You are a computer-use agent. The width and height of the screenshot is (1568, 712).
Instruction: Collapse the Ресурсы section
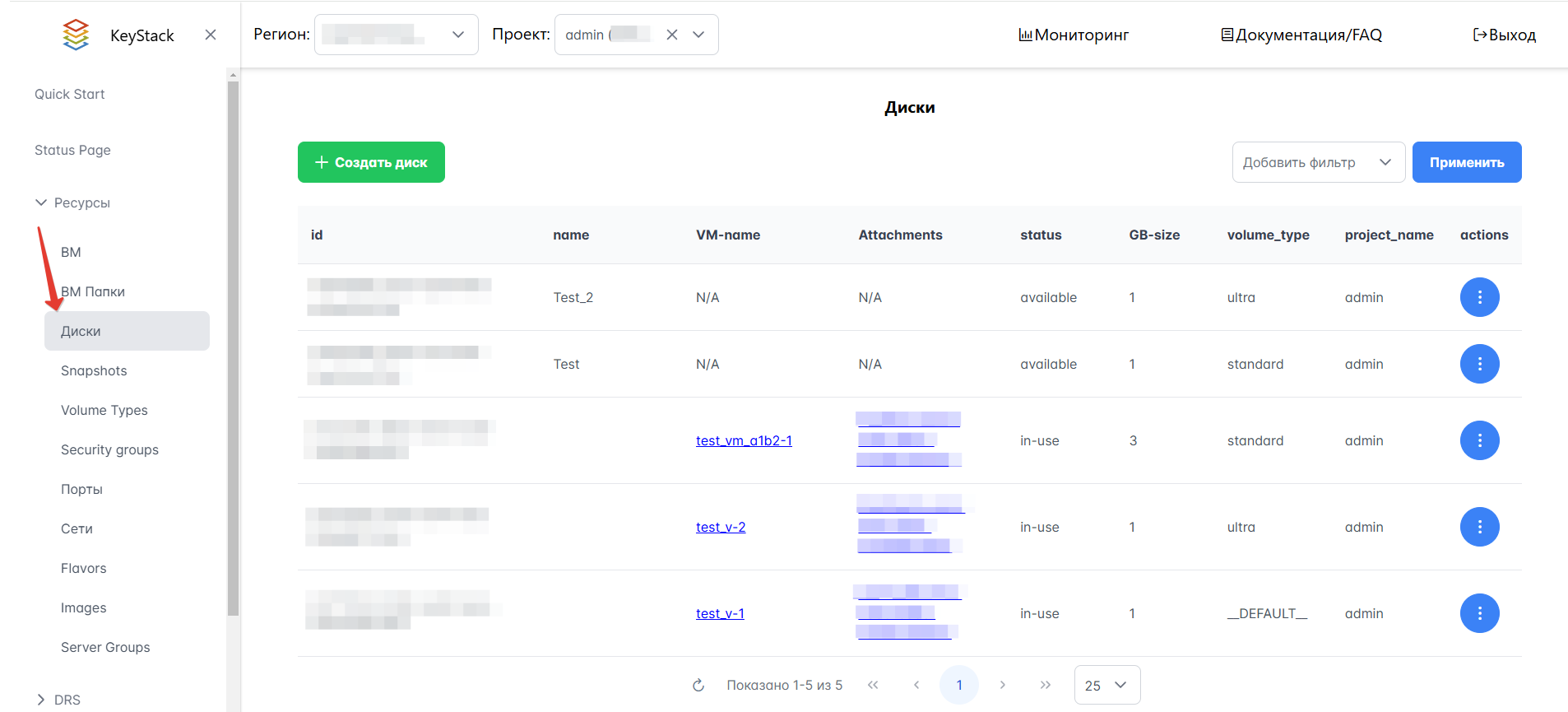(x=41, y=202)
